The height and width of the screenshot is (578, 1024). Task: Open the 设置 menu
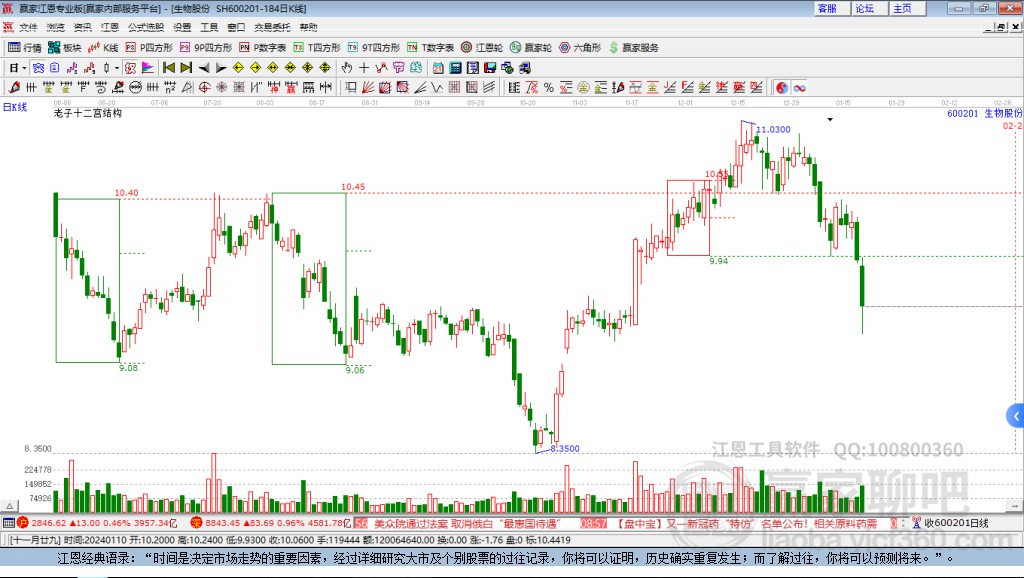tap(182, 27)
